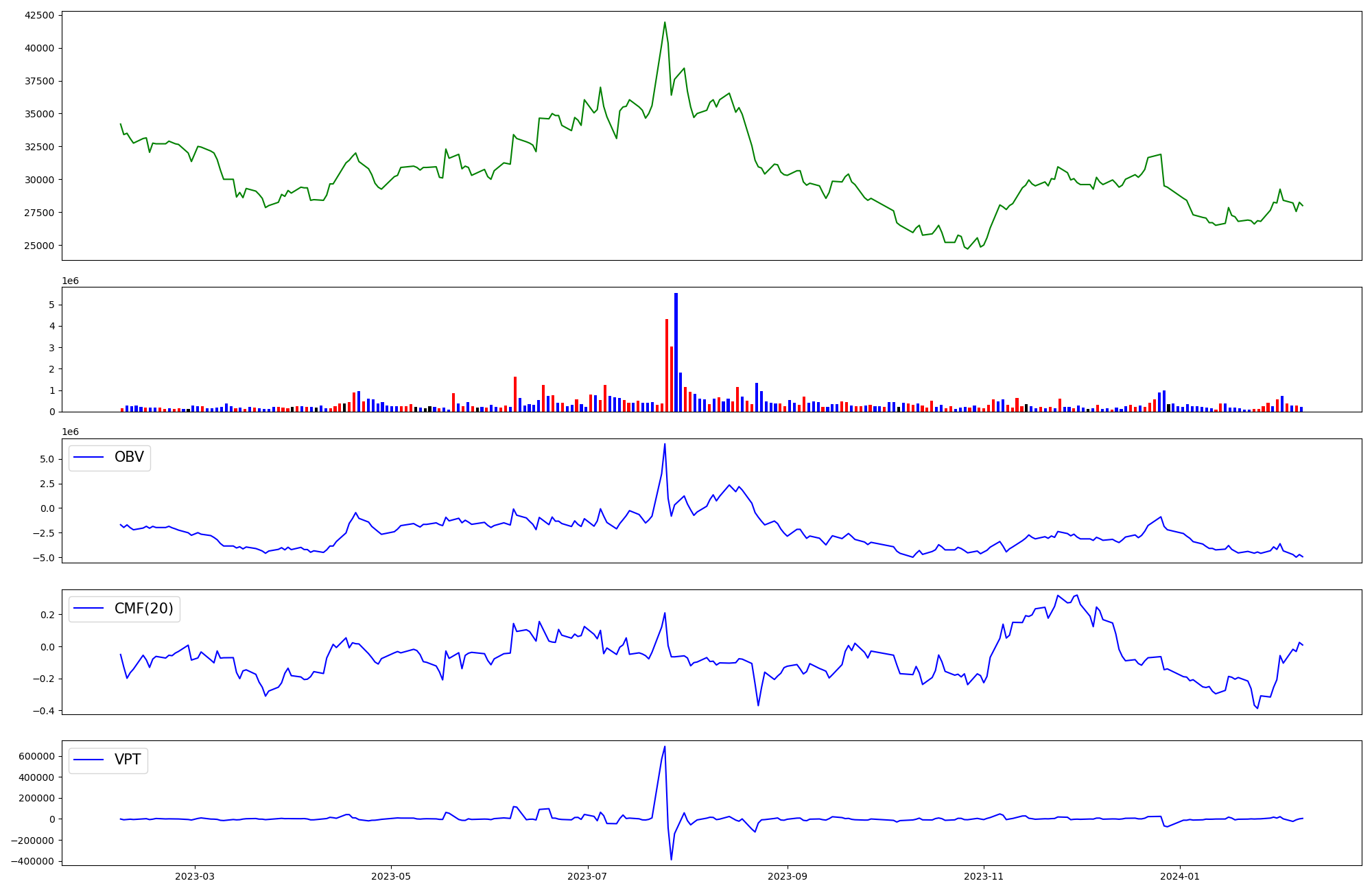The width and height of the screenshot is (1372, 892).
Task: Click the blue line sample in OBV legend
Action: [x=88, y=458]
